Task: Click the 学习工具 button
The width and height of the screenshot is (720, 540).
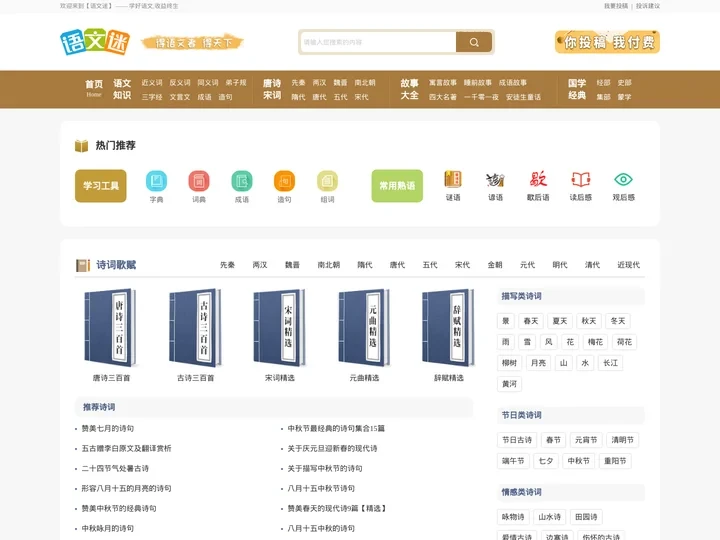Action: tap(101, 186)
